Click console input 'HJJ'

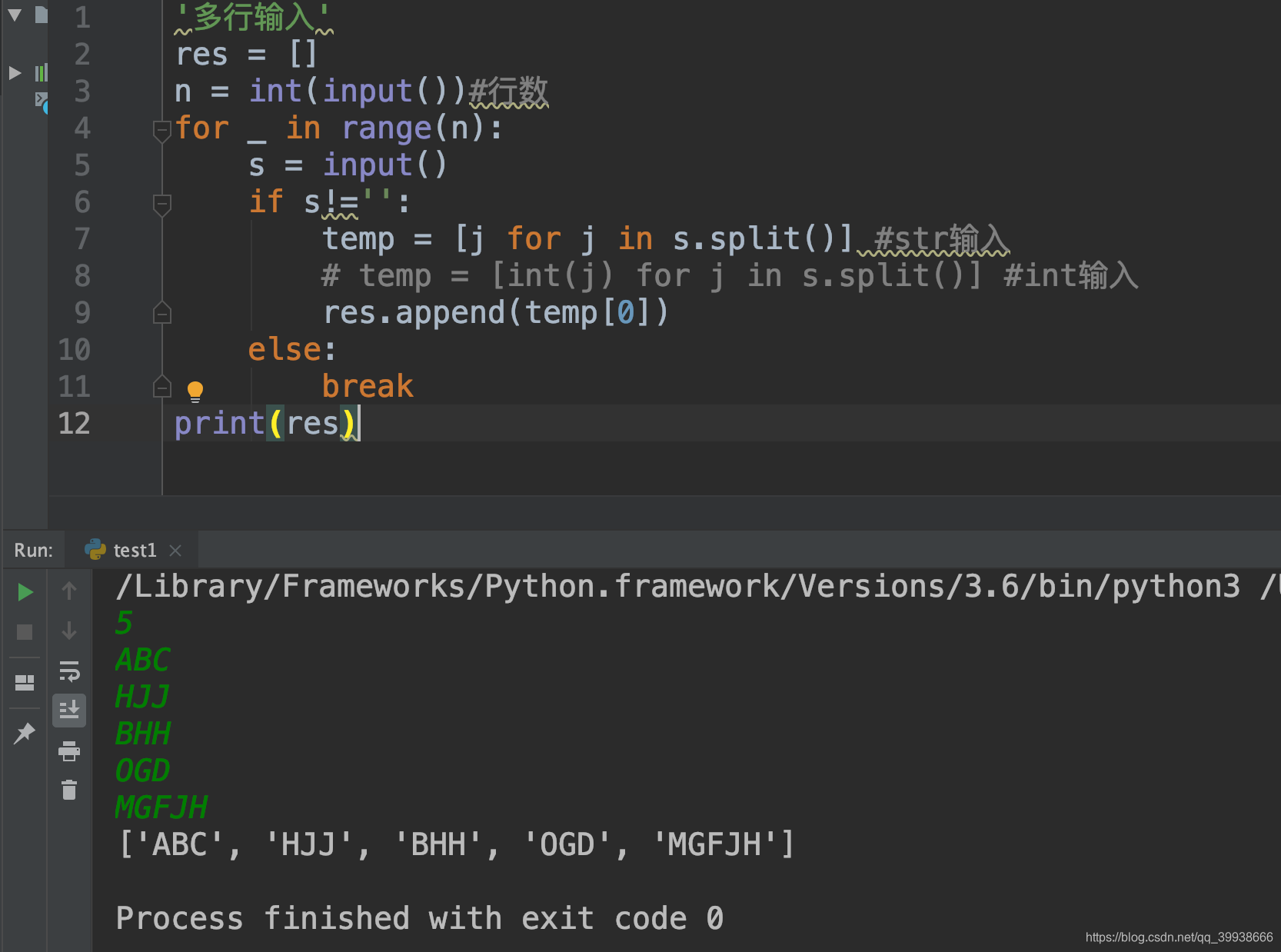[142, 697]
